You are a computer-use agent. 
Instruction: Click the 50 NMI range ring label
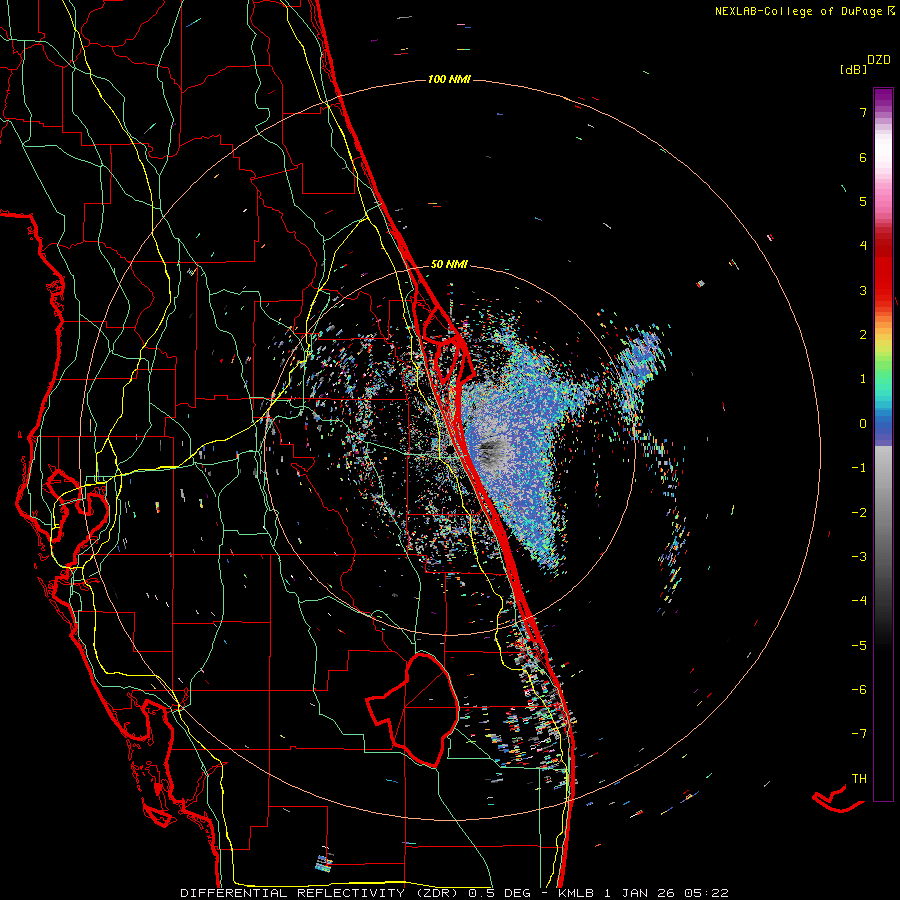[449, 264]
